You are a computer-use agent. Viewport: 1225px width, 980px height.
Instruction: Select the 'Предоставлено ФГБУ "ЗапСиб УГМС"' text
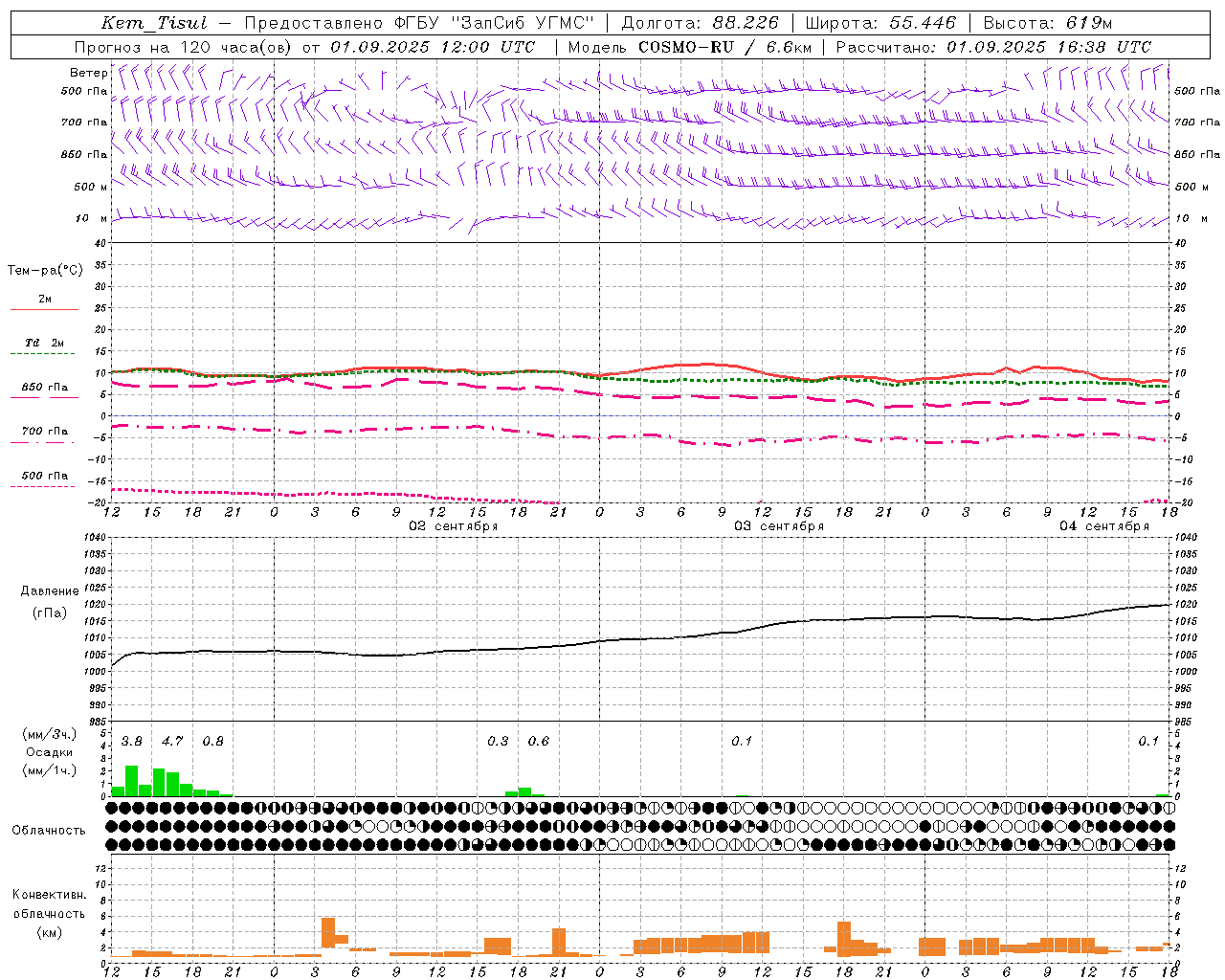(419, 23)
